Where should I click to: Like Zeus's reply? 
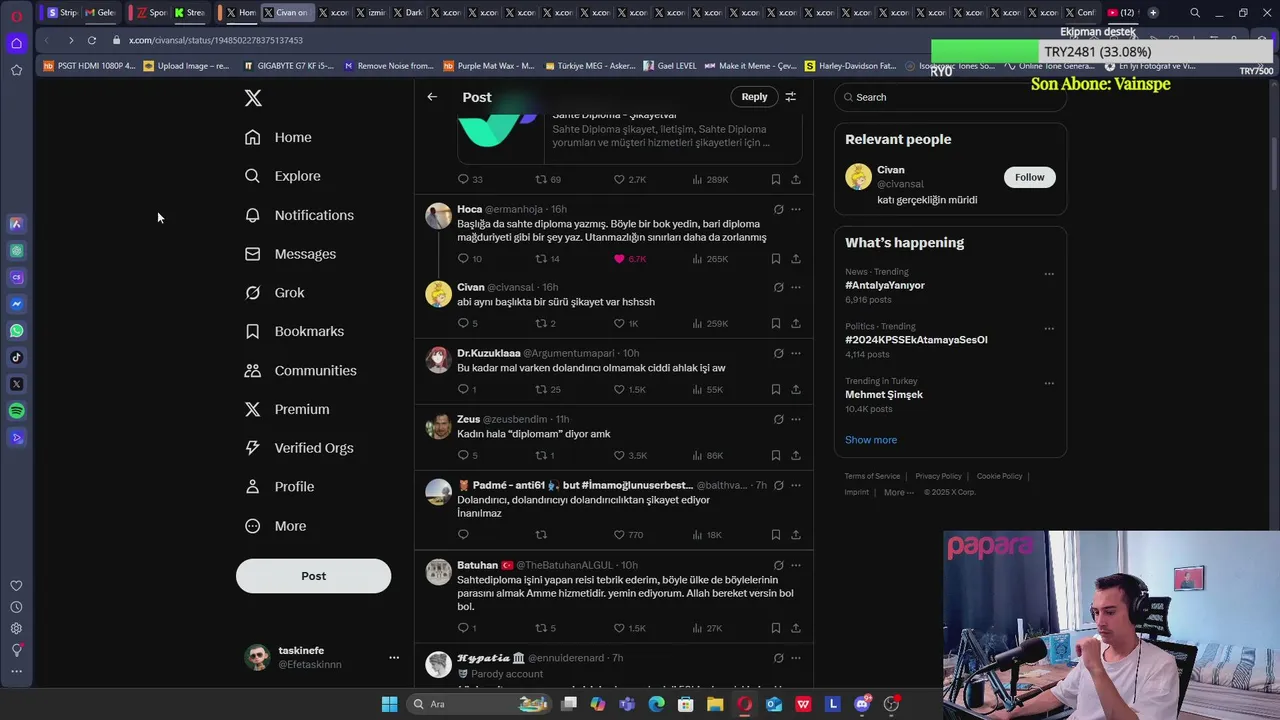pos(619,456)
